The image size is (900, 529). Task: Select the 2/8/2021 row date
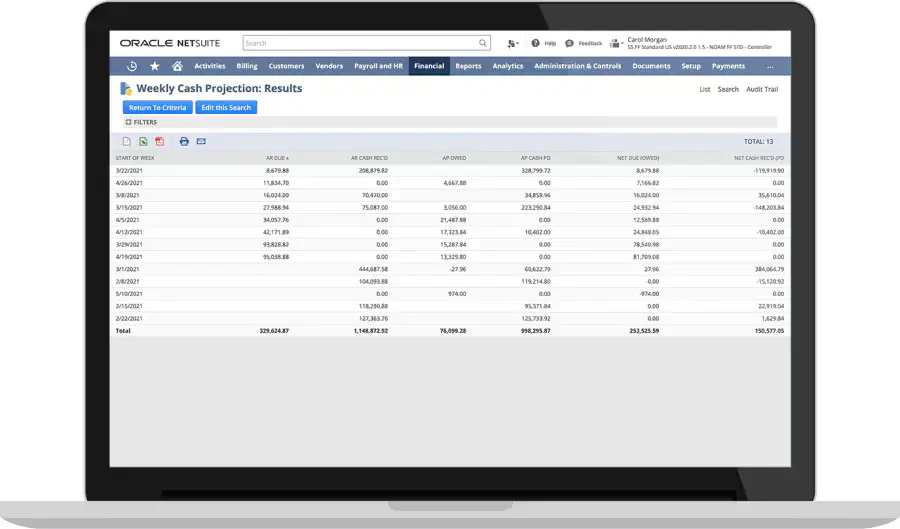tap(127, 282)
